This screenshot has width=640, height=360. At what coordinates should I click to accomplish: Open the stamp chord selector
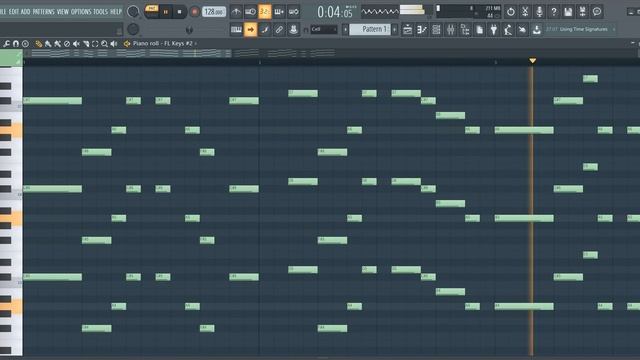tap(25, 44)
